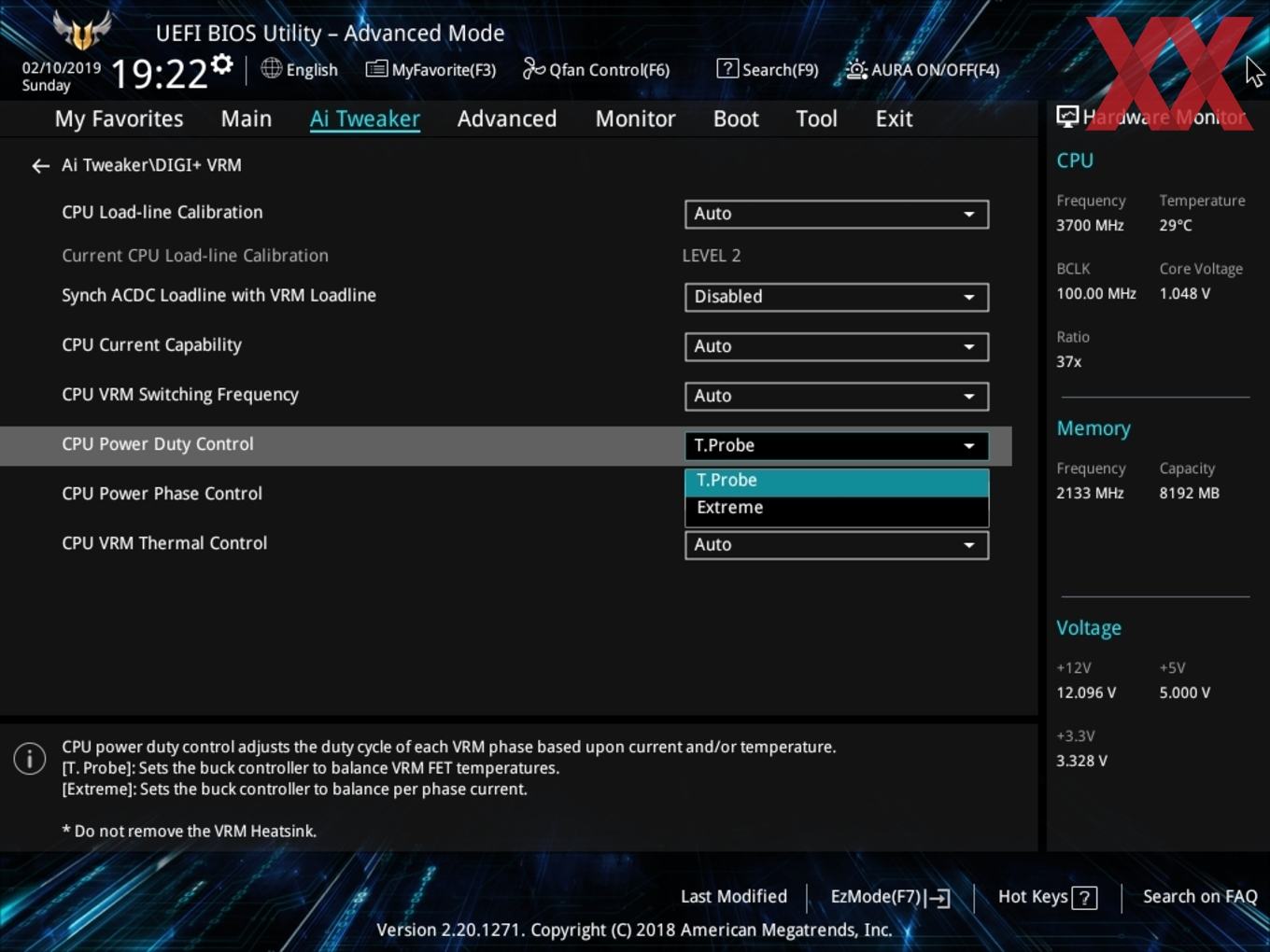The width and height of the screenshot is (1270, 952).
Task: Click LEVEL 2 value
Action: pyautogui.click(x=711, y=256)
